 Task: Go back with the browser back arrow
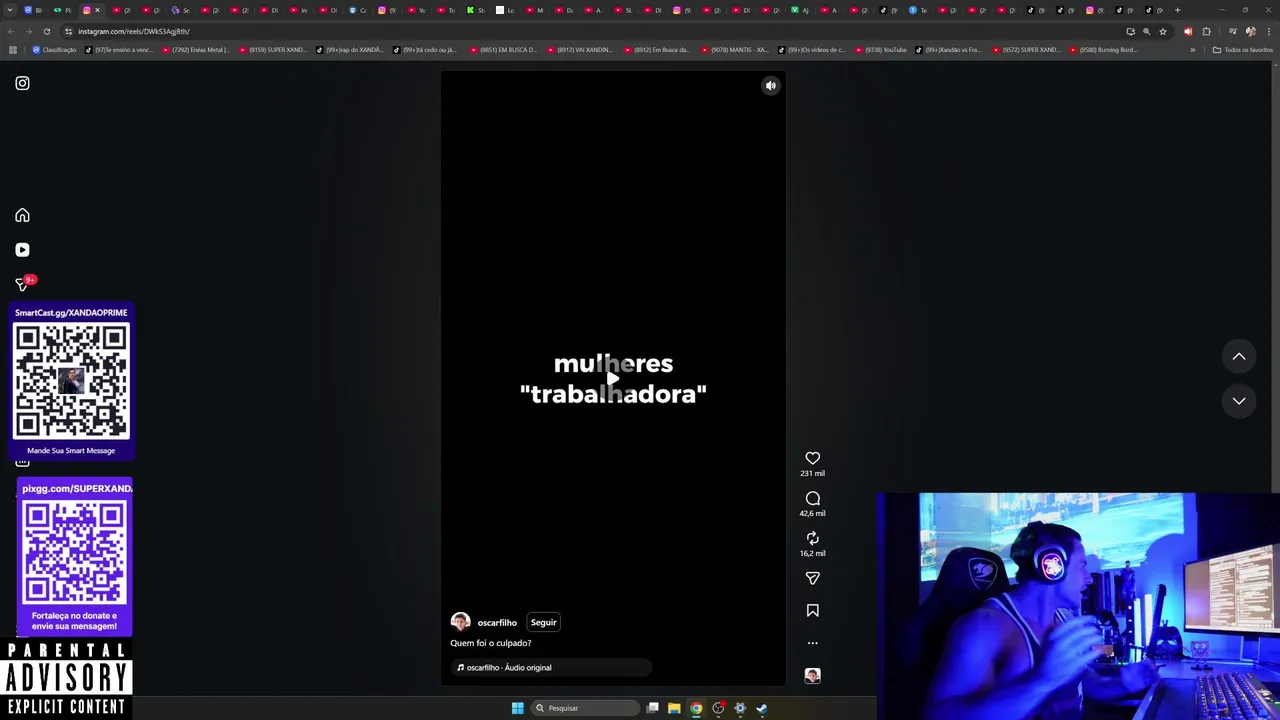(11, 31)
